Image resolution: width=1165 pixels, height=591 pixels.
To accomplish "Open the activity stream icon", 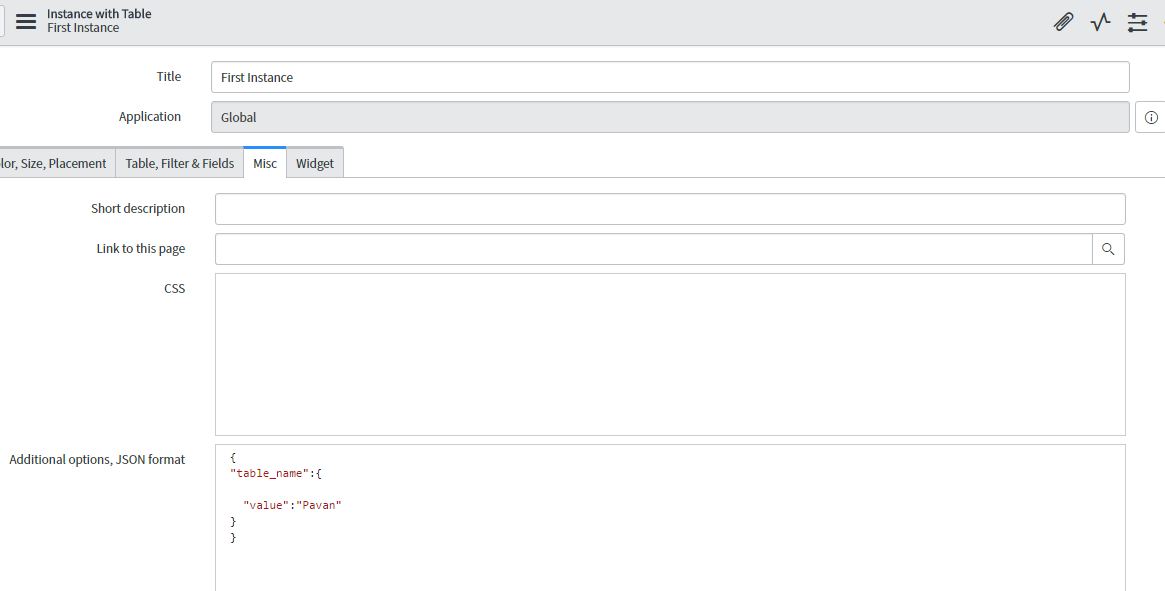I will tap(1100, 21).
